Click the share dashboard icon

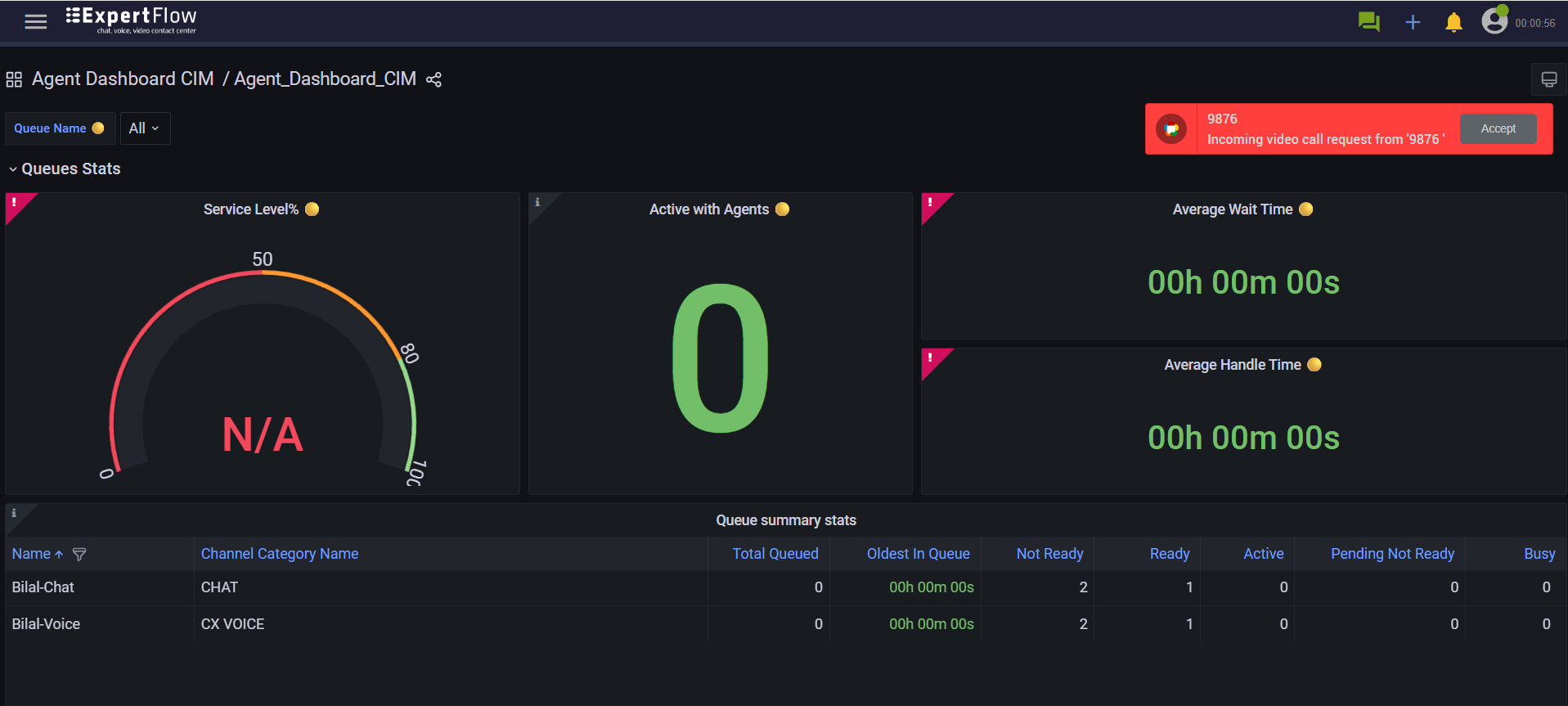(434, 79)
